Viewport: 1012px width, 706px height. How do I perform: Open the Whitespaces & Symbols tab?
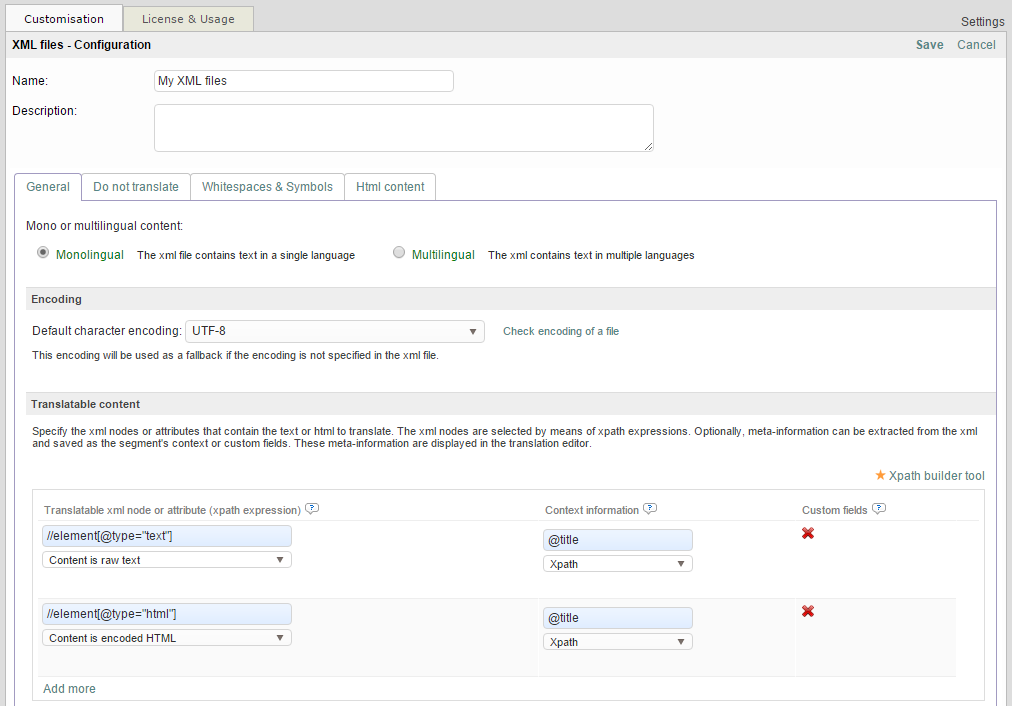click(267, 187)
